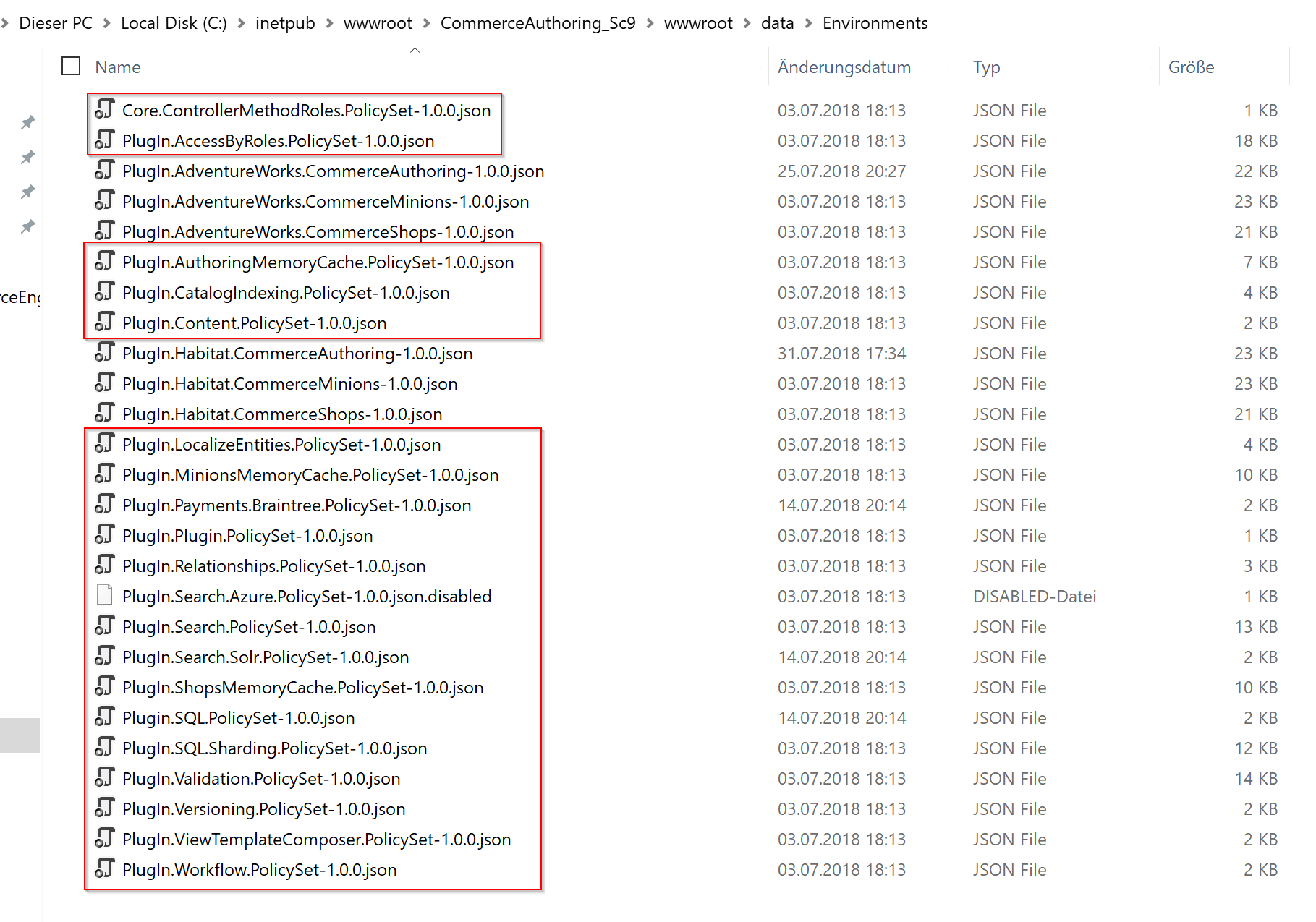Viewport: 1316px width, 922px height.
Task: Sort files by Änderungsdatum column
Action: 844,67
